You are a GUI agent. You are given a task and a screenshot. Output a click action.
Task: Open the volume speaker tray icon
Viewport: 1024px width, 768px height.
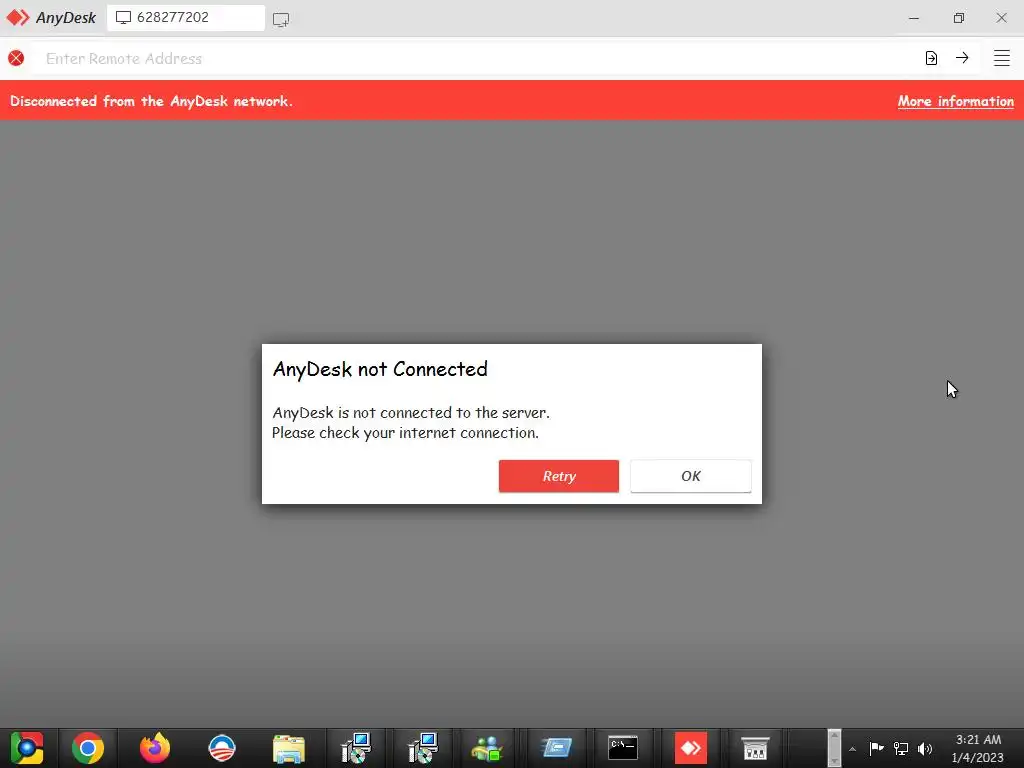point(925,748)
